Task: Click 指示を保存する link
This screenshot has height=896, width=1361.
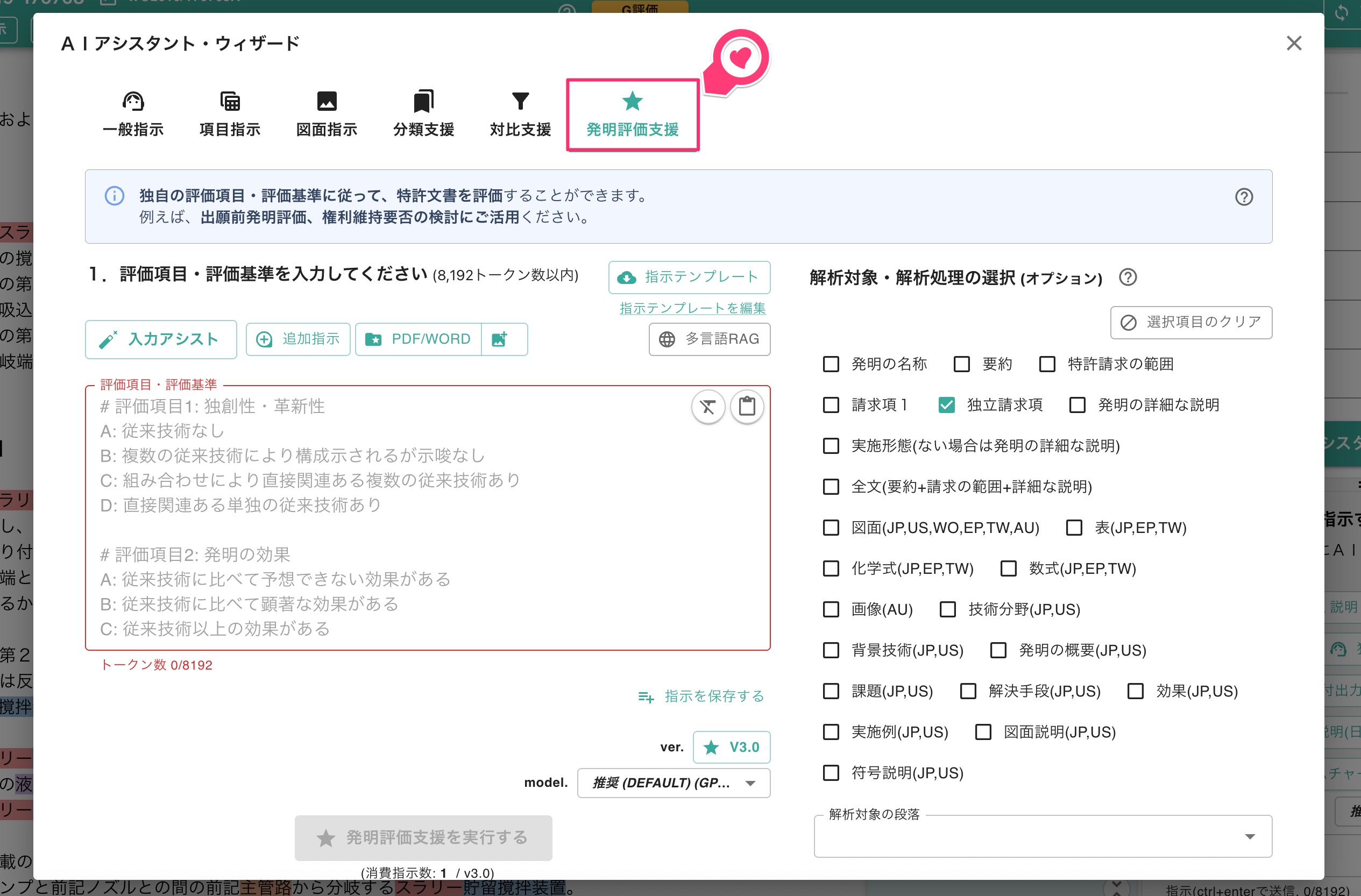Action: 701,696
